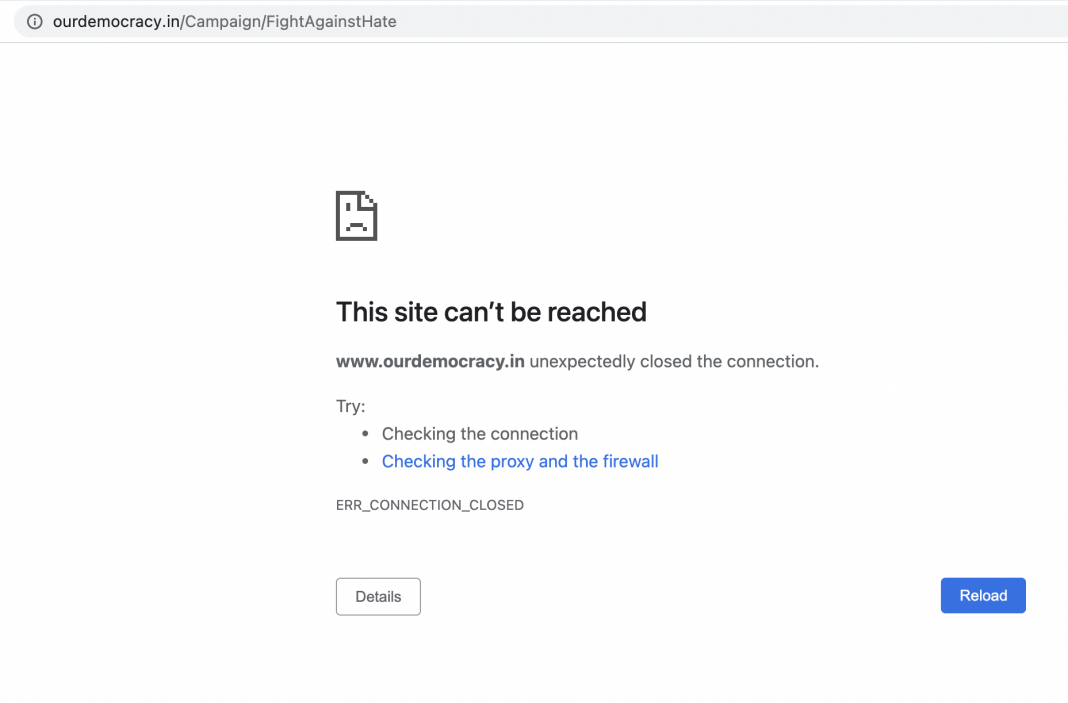
Task: Click the "This site can't be reached" heading
Action: pyautogui.click(x=491, y=312)
